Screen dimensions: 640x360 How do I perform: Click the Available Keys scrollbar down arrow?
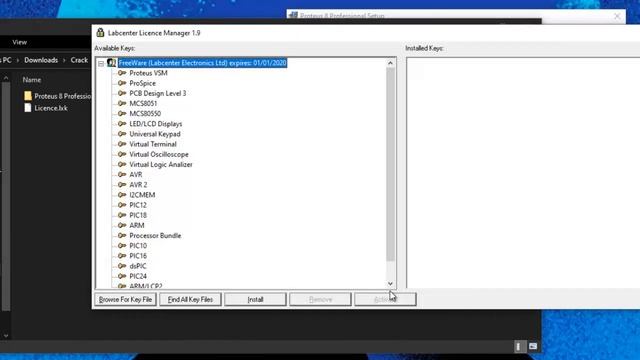tap(390, 284)
